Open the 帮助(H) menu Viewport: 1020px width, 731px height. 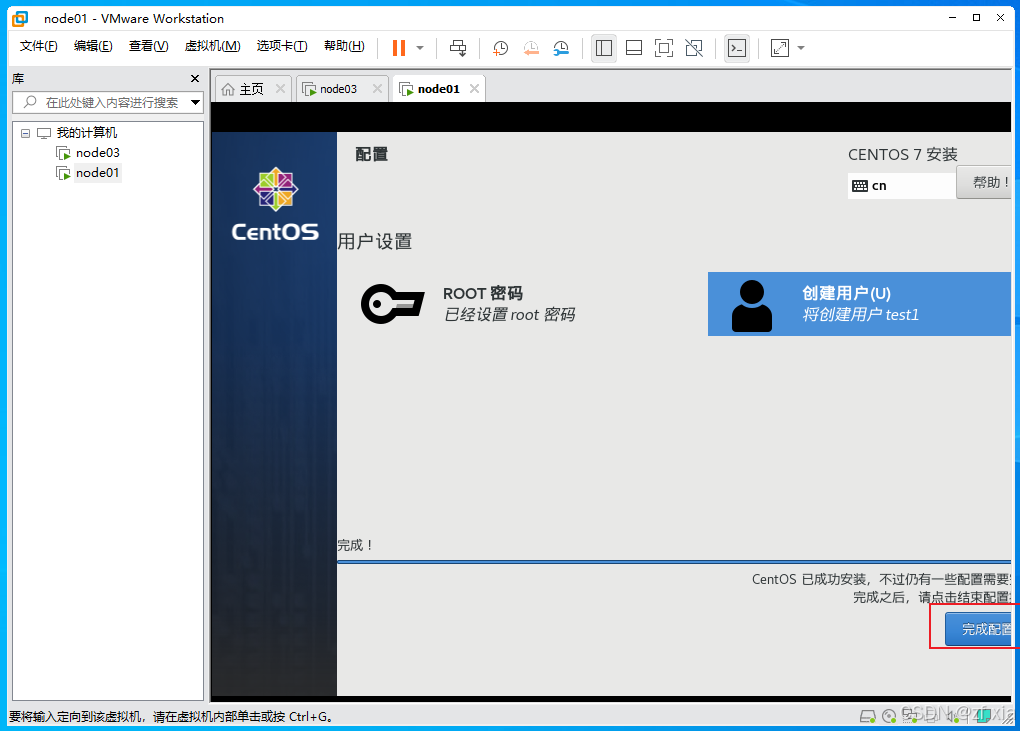point(344,46)
